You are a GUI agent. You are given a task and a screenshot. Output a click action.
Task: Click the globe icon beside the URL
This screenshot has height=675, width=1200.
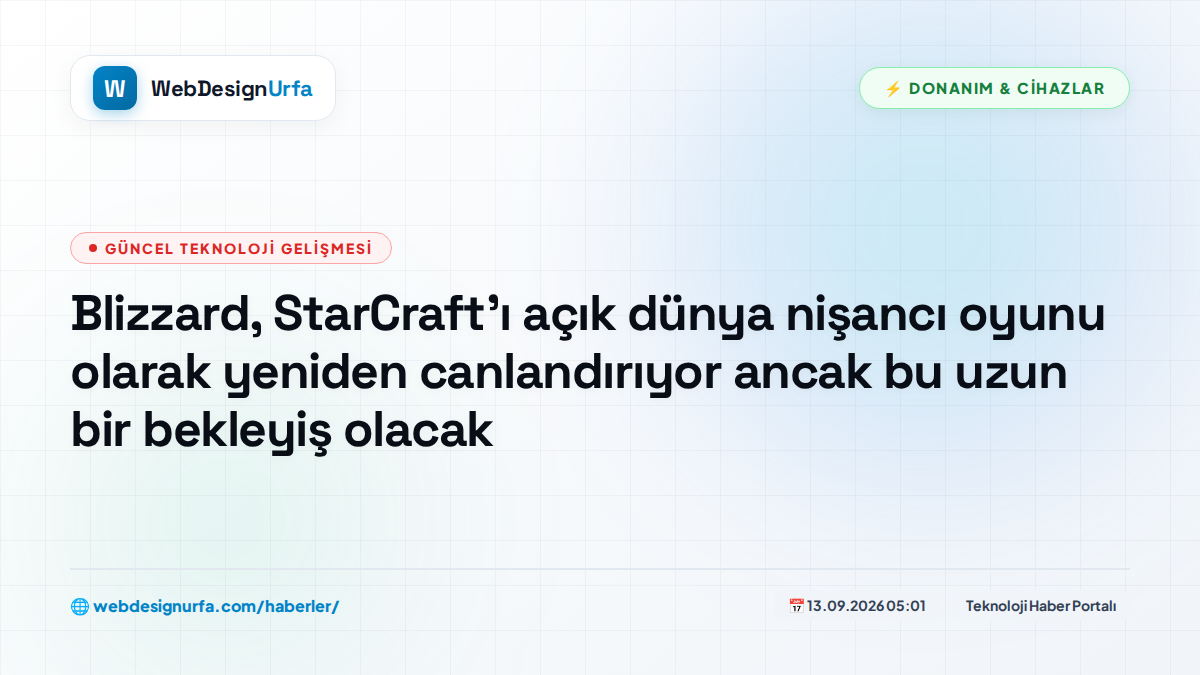point(79,606)
